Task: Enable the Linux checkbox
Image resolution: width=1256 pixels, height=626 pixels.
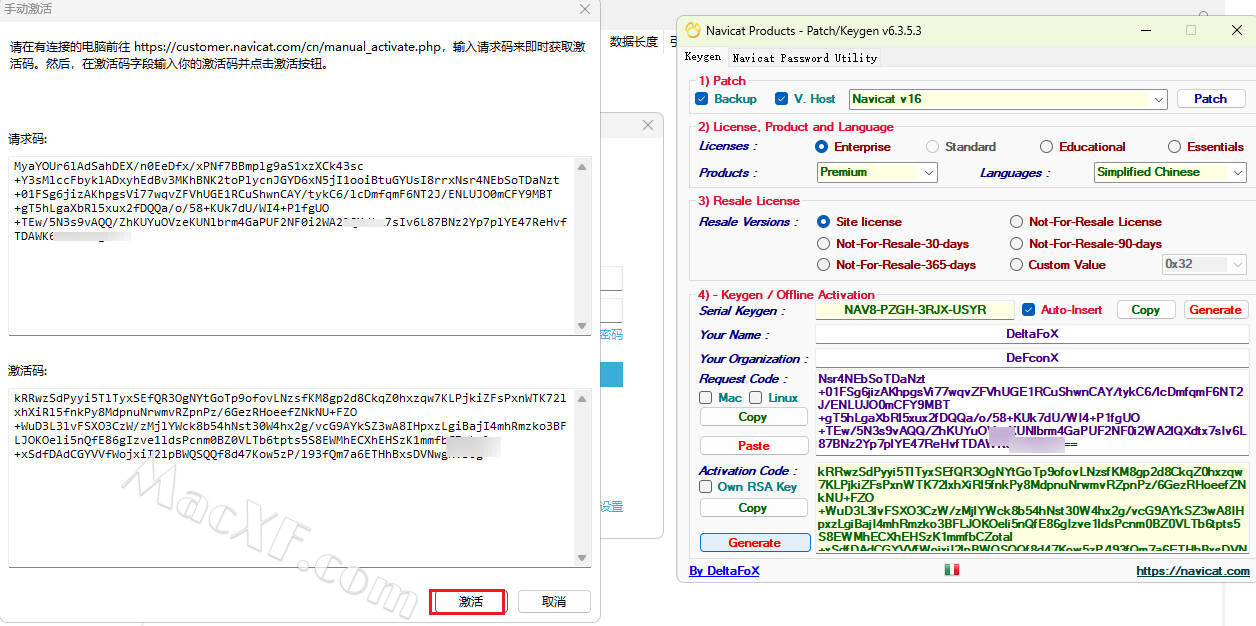Action: (x=756, y=398)
